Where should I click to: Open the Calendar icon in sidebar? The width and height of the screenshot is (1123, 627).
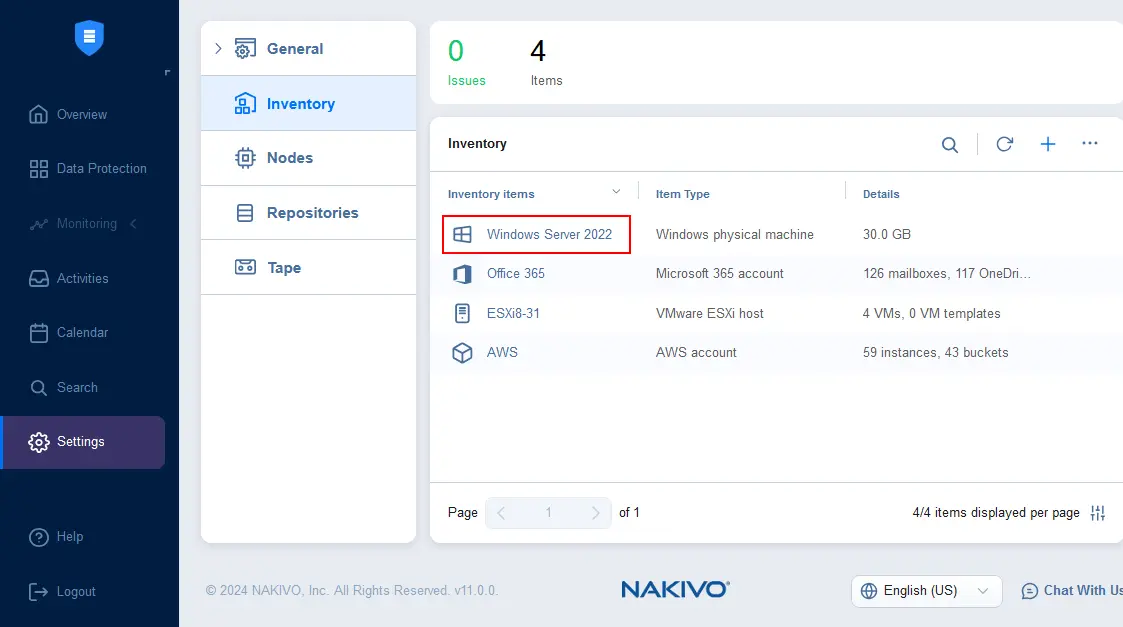click(39, 333)
